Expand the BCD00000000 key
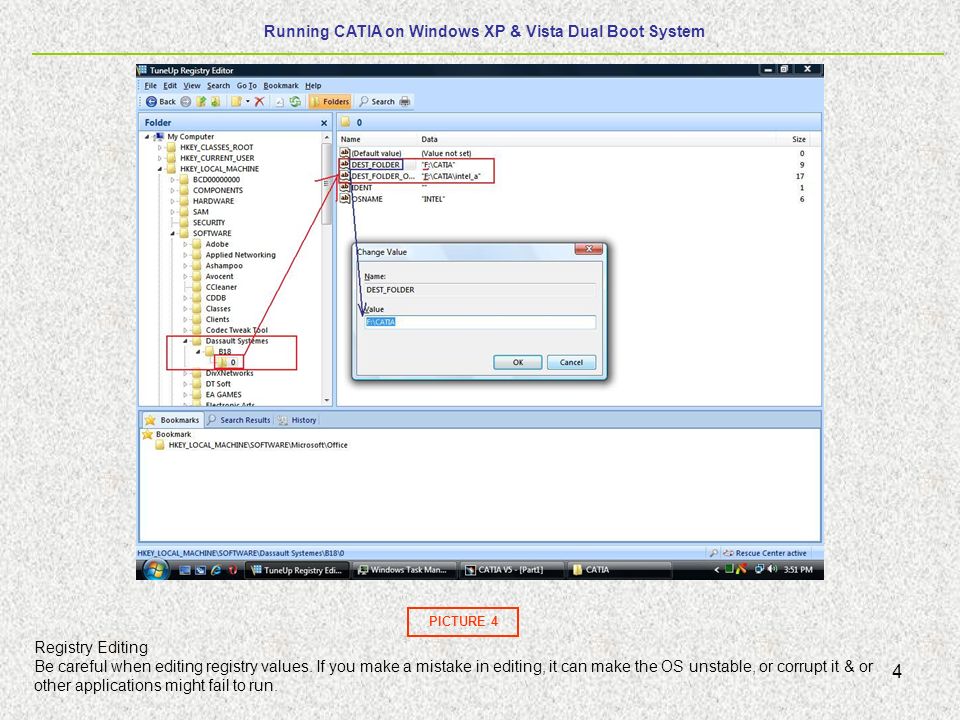Screen dimensions: 960x720 173,180
